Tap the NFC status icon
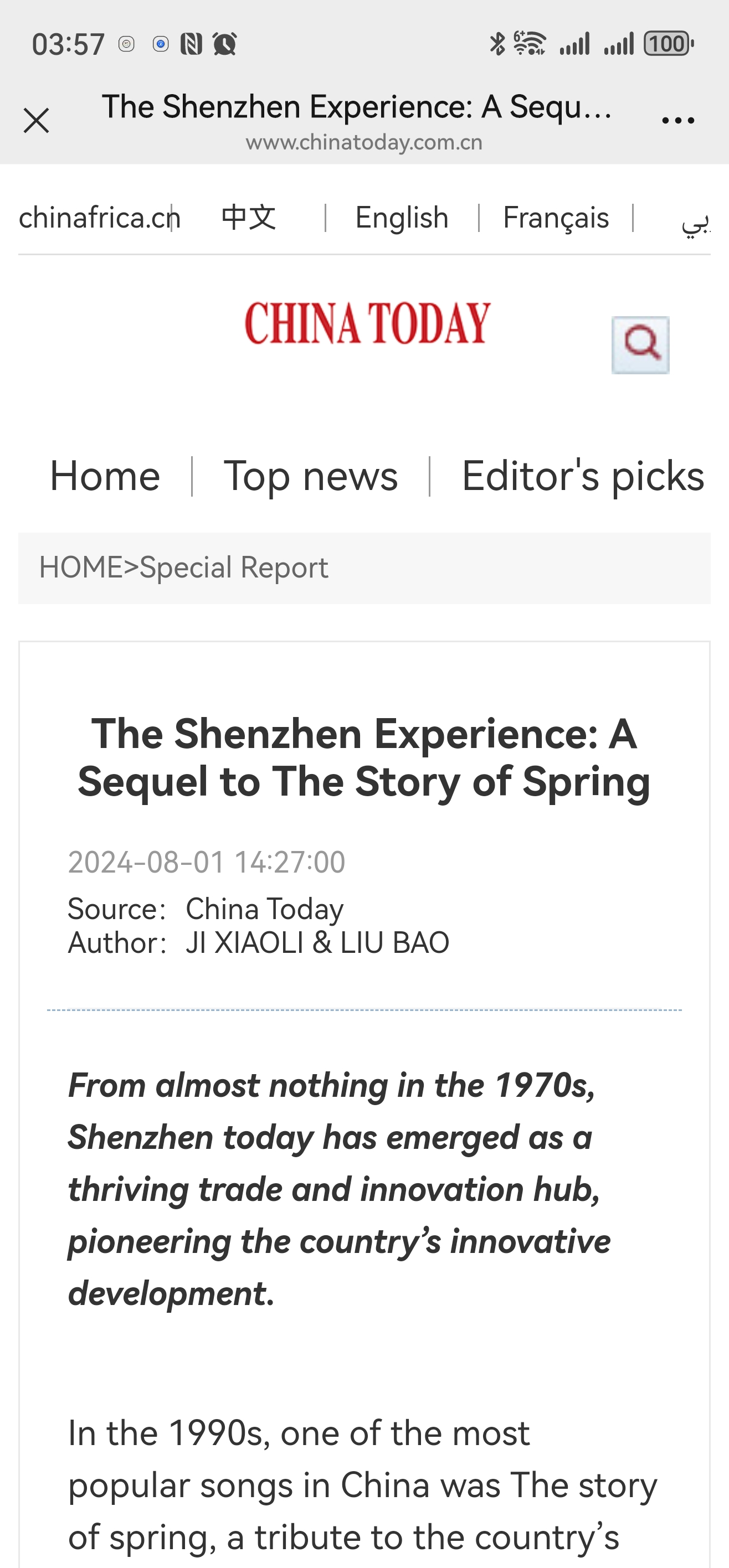 (191, 44)
